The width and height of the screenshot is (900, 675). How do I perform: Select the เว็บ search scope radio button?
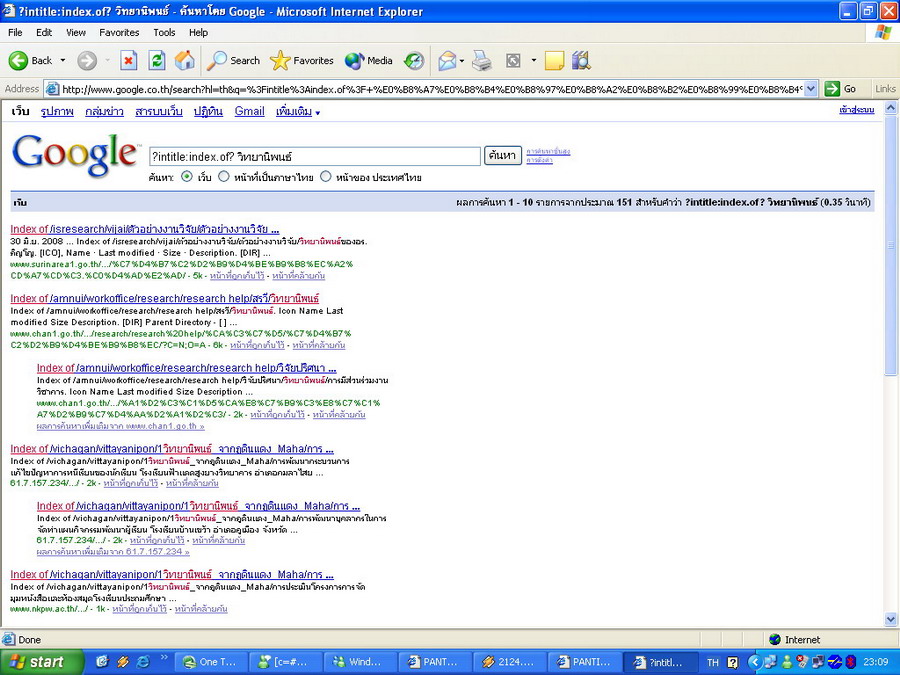pyautogui.click(x=187, y=177)
